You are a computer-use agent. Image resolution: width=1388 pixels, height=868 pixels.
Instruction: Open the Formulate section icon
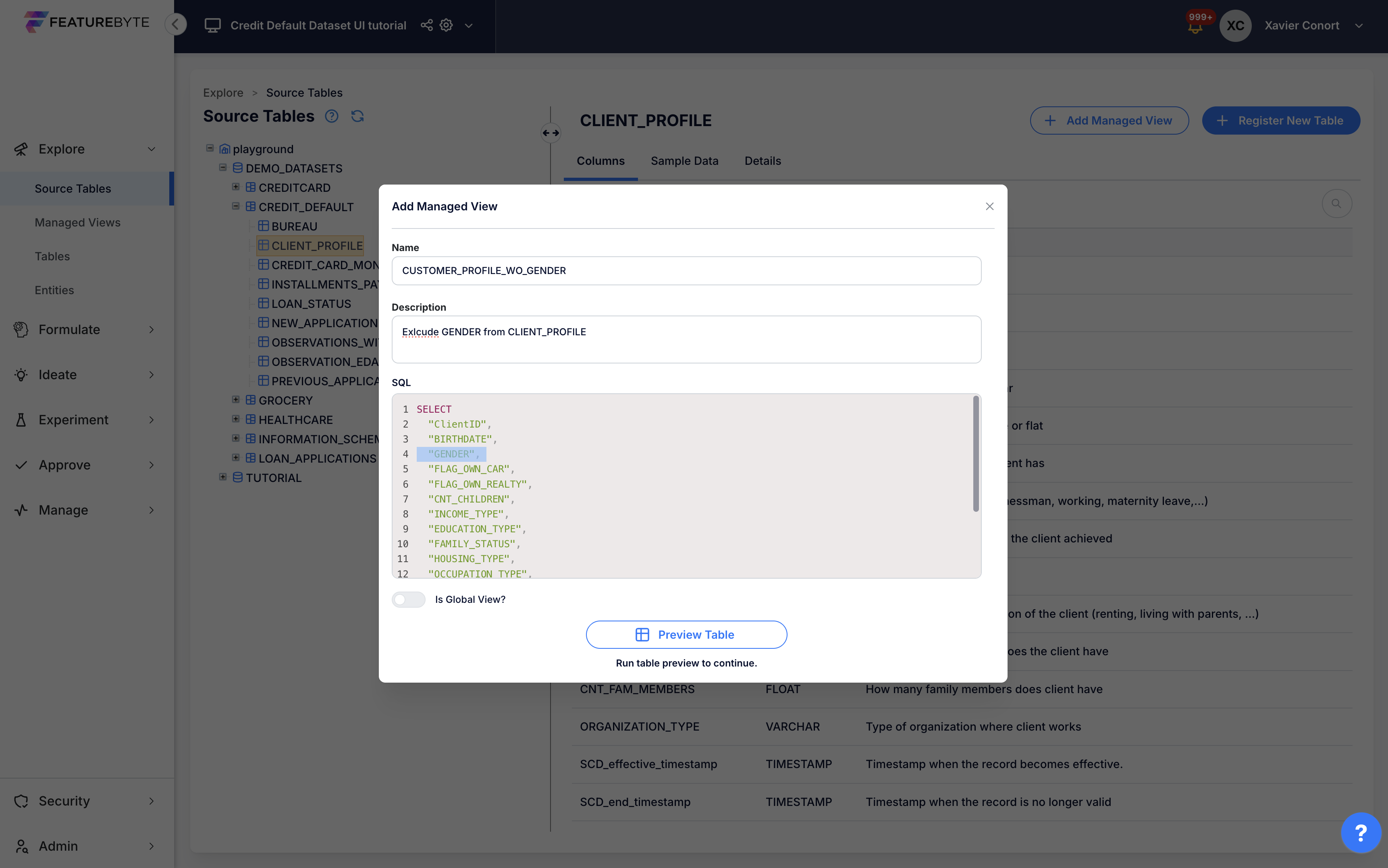[21, 329]
